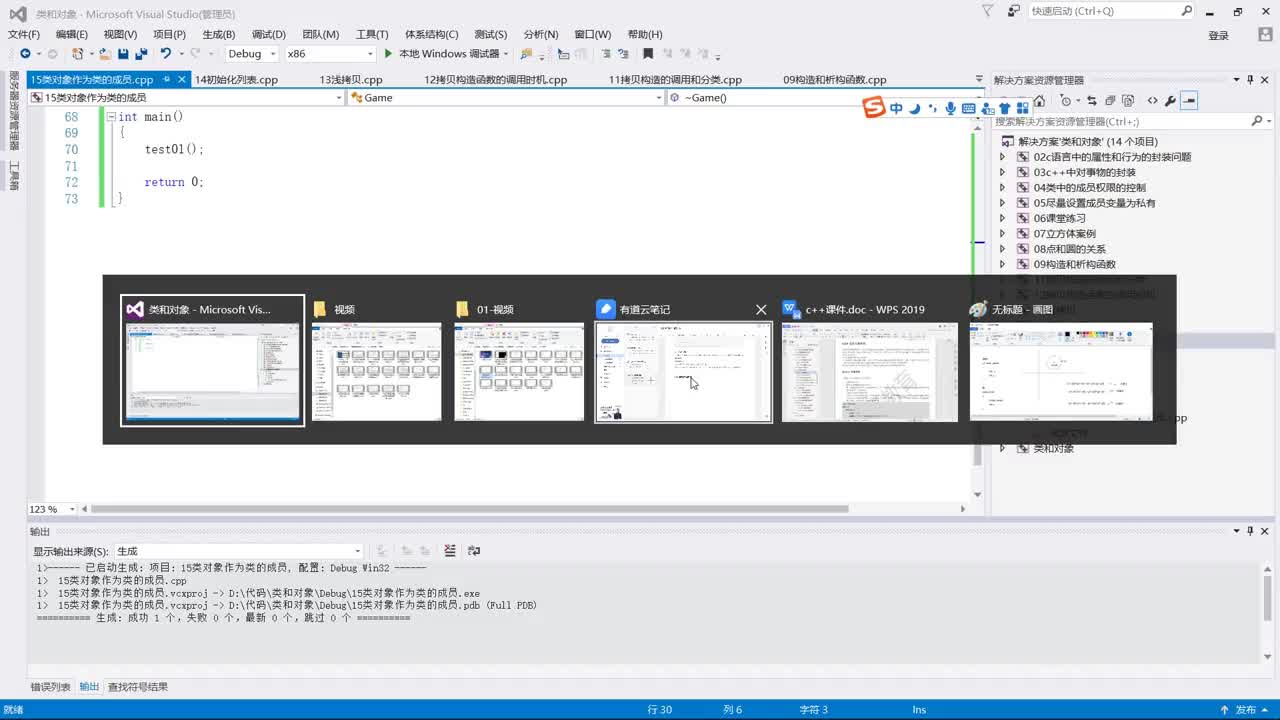Click the sync active document icon in Solution Explorer
The image size is (1280, 720).
point(1092,101)
